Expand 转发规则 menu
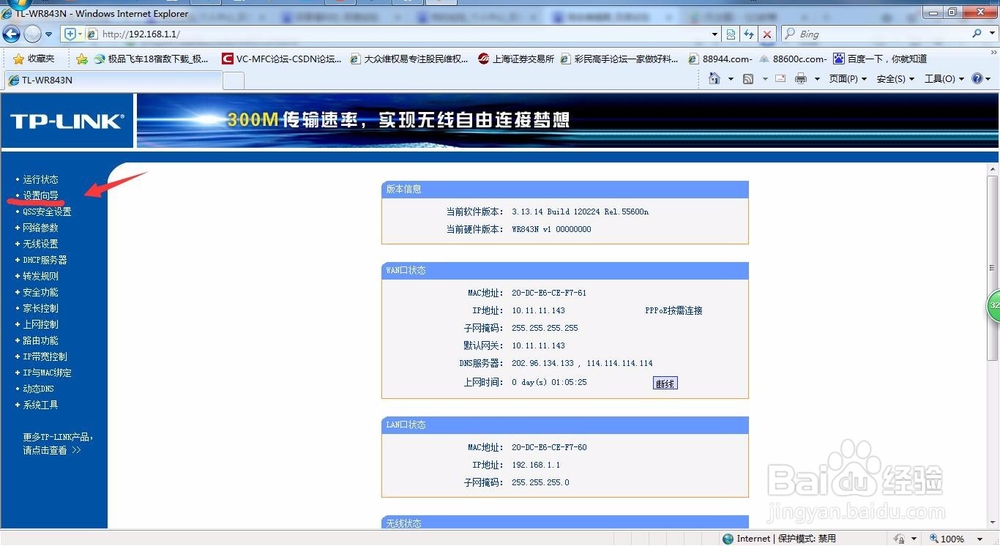 (40, 276)
